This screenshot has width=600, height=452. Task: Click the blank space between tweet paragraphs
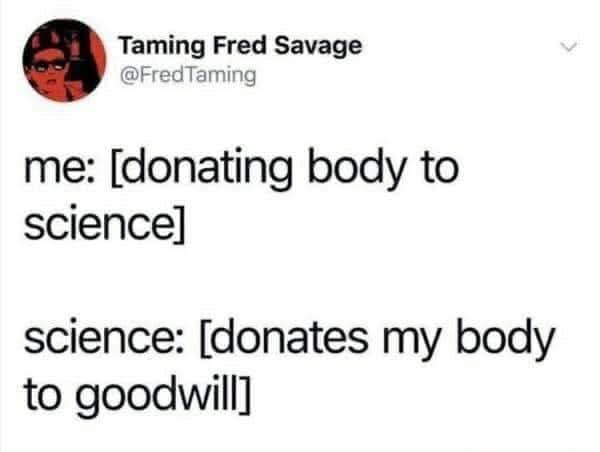coord(291,280)
